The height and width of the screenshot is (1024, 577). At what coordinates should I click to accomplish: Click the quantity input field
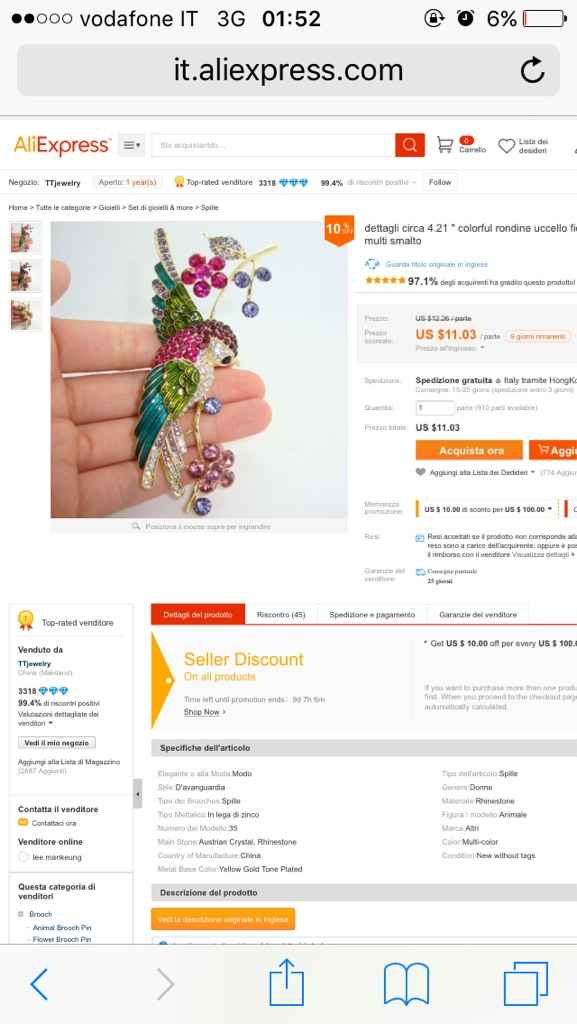435,408
